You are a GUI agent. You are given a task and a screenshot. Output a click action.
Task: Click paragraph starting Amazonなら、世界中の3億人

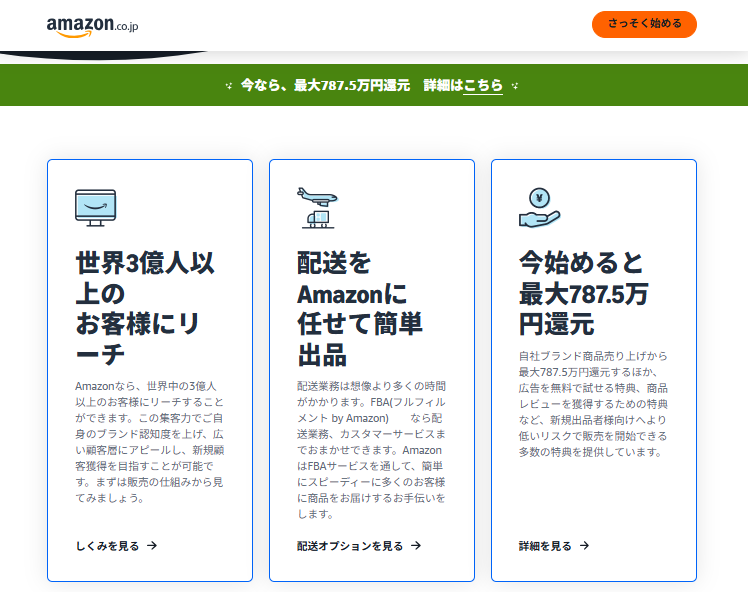coord(149,442)
